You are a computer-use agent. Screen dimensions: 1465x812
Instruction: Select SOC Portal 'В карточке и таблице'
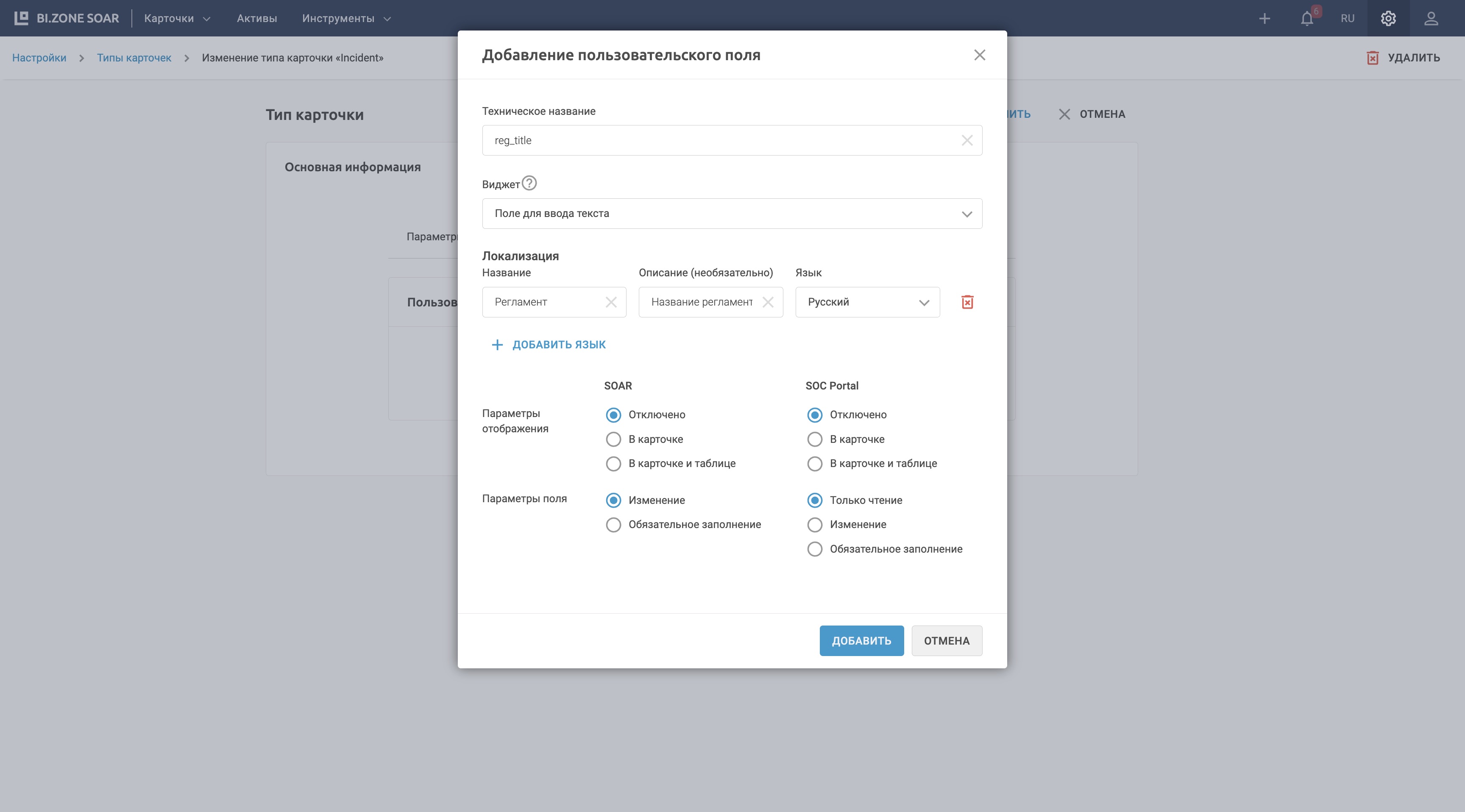(814, 464)
